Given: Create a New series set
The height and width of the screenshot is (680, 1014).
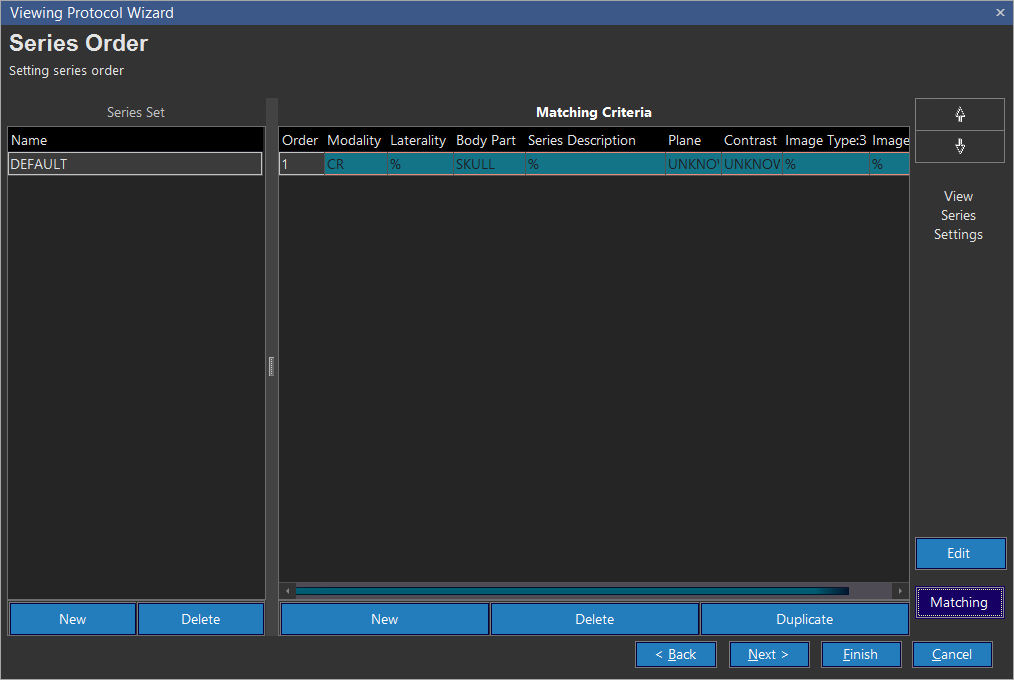Looking at the screenshot, I should 73,619.
